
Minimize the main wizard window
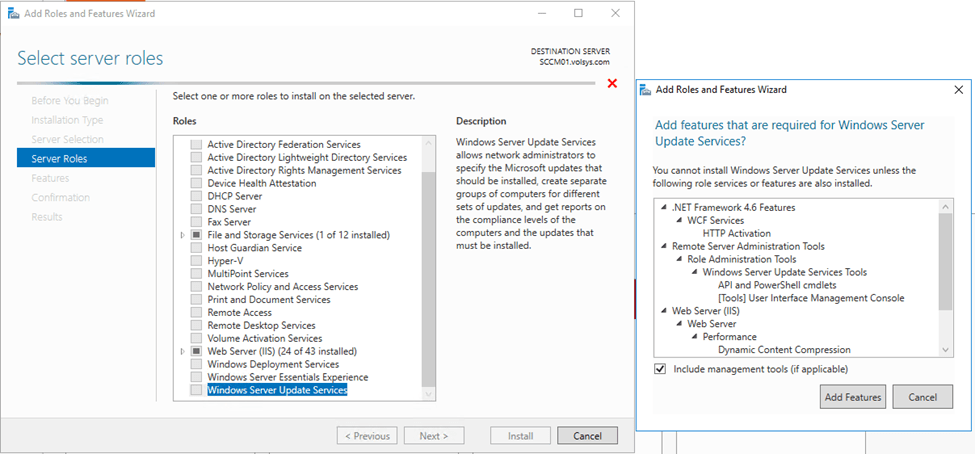click(x=541, y=13)
